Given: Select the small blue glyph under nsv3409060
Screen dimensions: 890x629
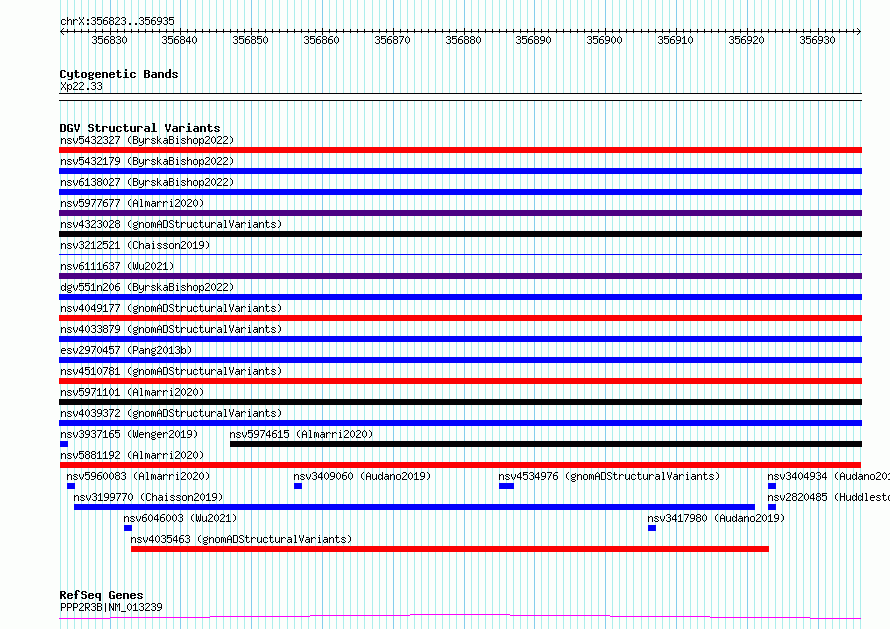Looking at the screenshot, I should coord(298,486).
